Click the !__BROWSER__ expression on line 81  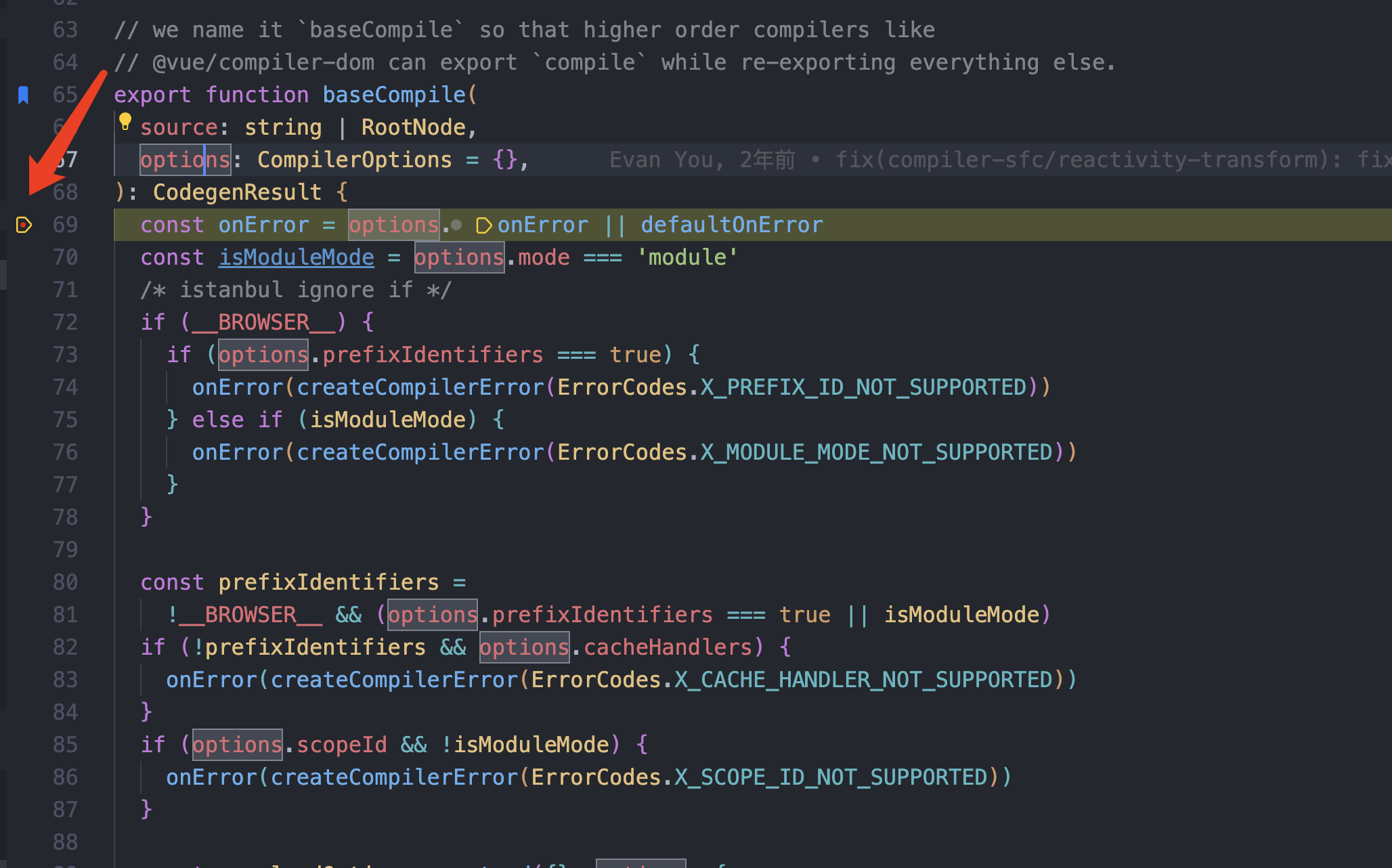pyautogui.click(x=244, y=615)
